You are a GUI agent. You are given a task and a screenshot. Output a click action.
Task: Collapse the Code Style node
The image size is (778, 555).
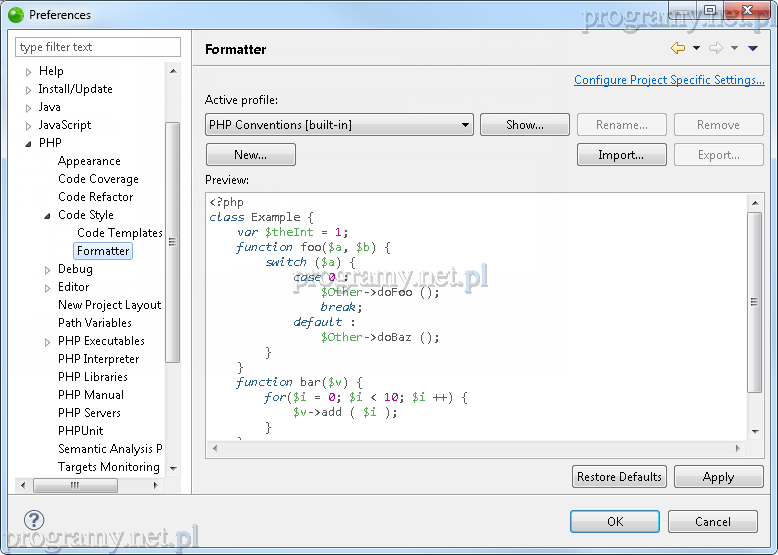pos(48,215)
